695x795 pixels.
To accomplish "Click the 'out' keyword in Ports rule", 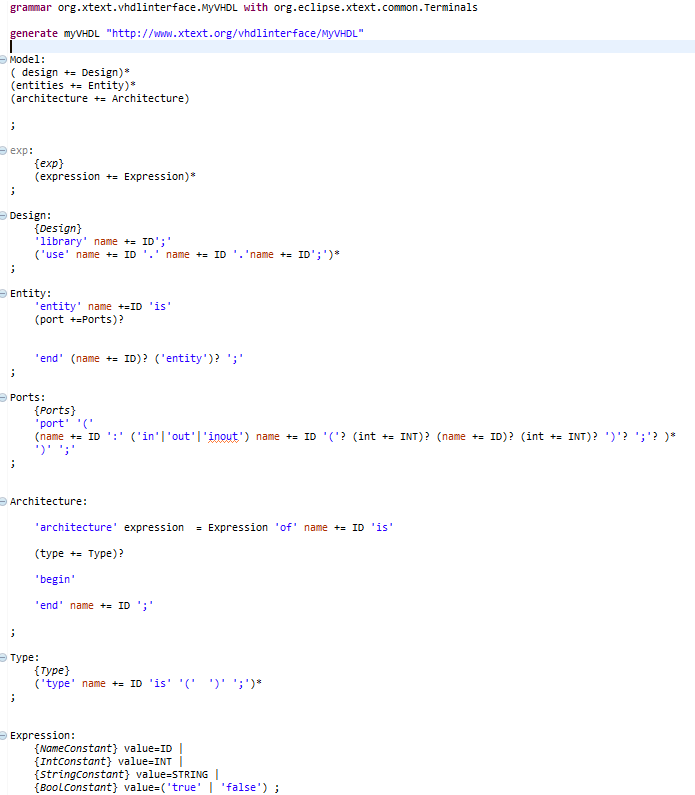I will tap(181, 437).
